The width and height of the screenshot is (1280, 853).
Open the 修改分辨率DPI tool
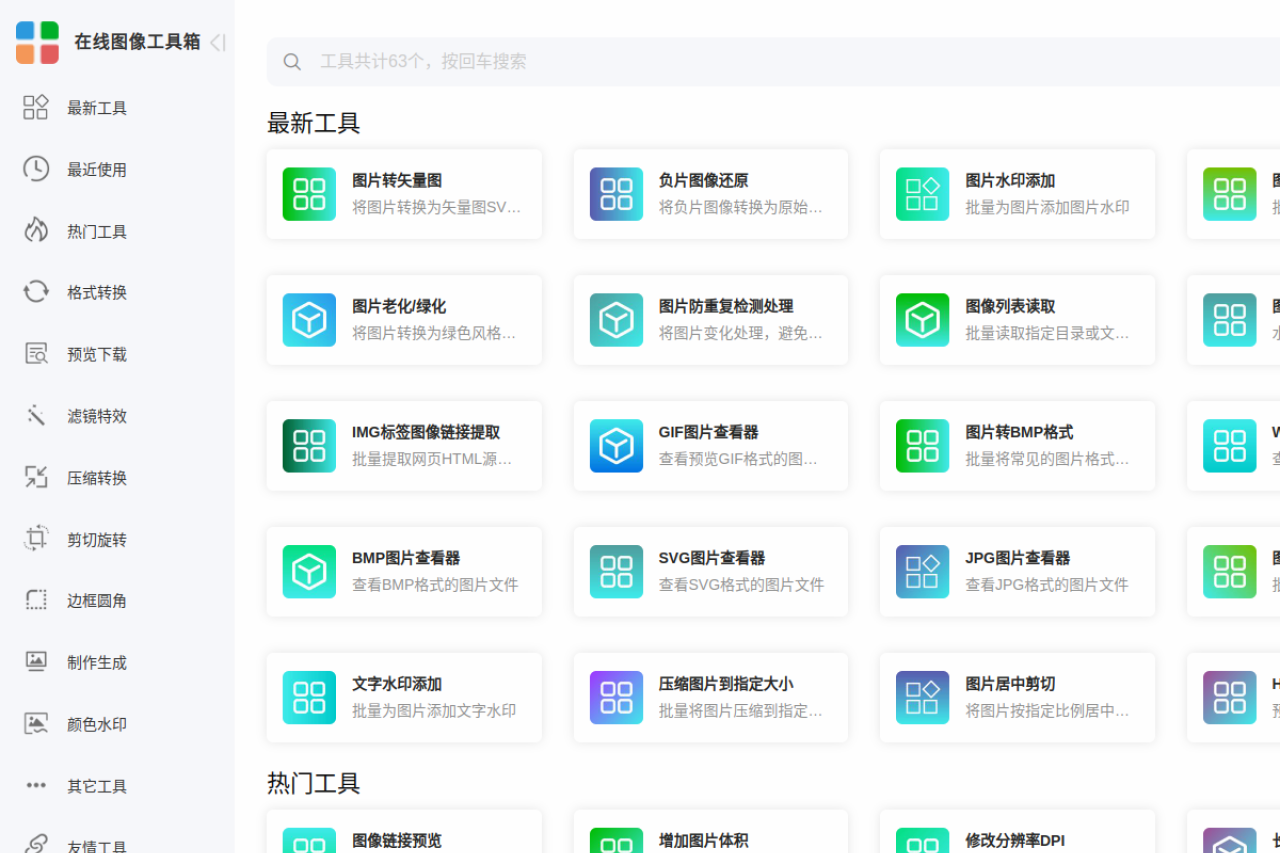point(1017,831)
